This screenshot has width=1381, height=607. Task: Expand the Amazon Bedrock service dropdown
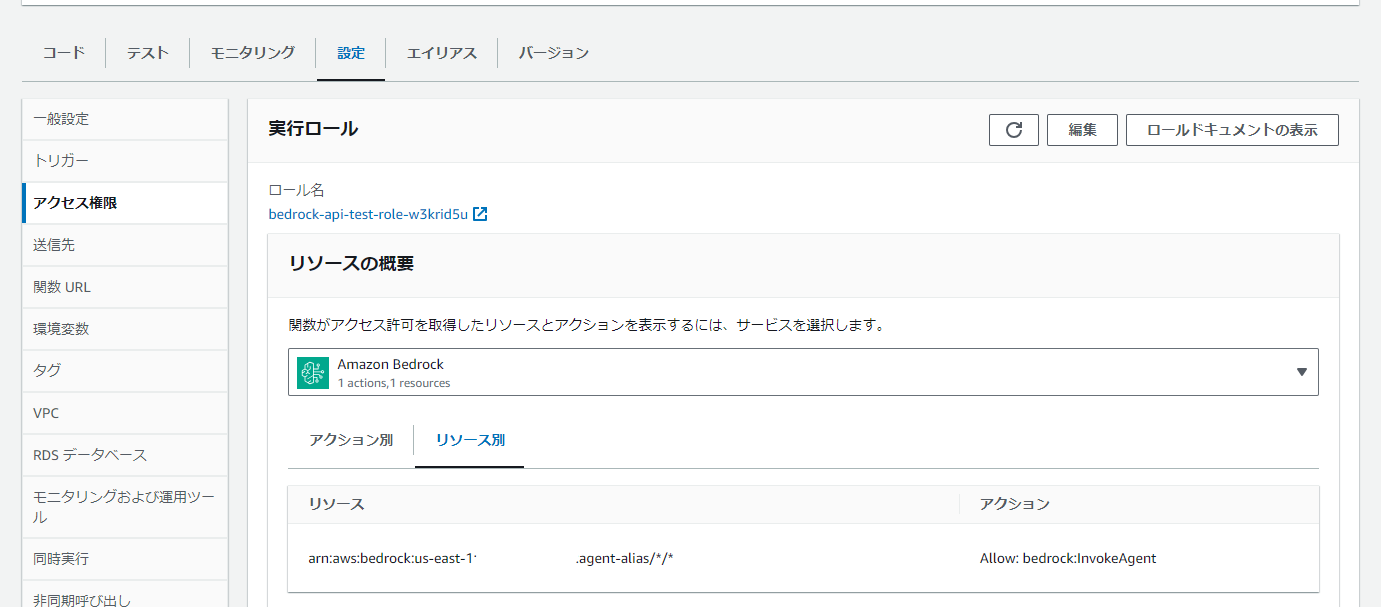[1301, 371]
